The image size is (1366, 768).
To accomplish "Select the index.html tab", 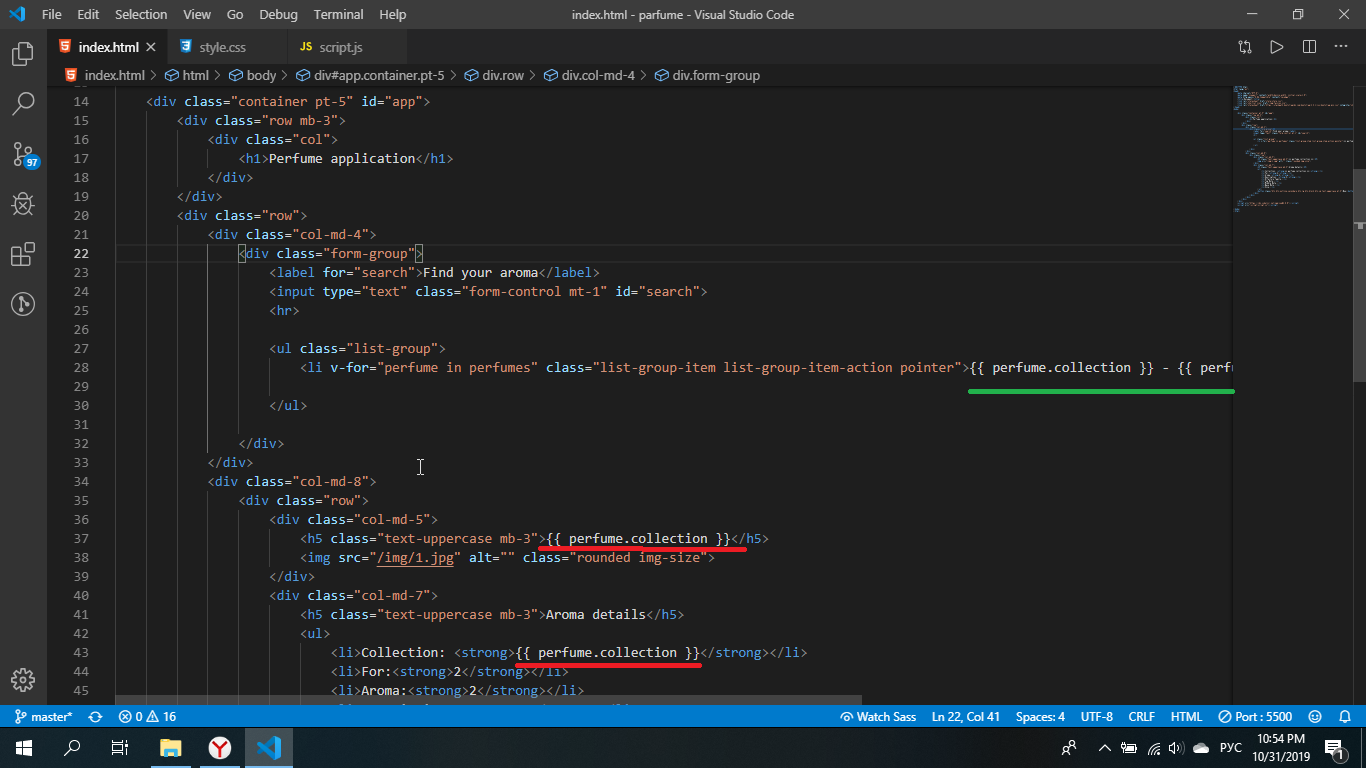I will click(x=108, y=47).
